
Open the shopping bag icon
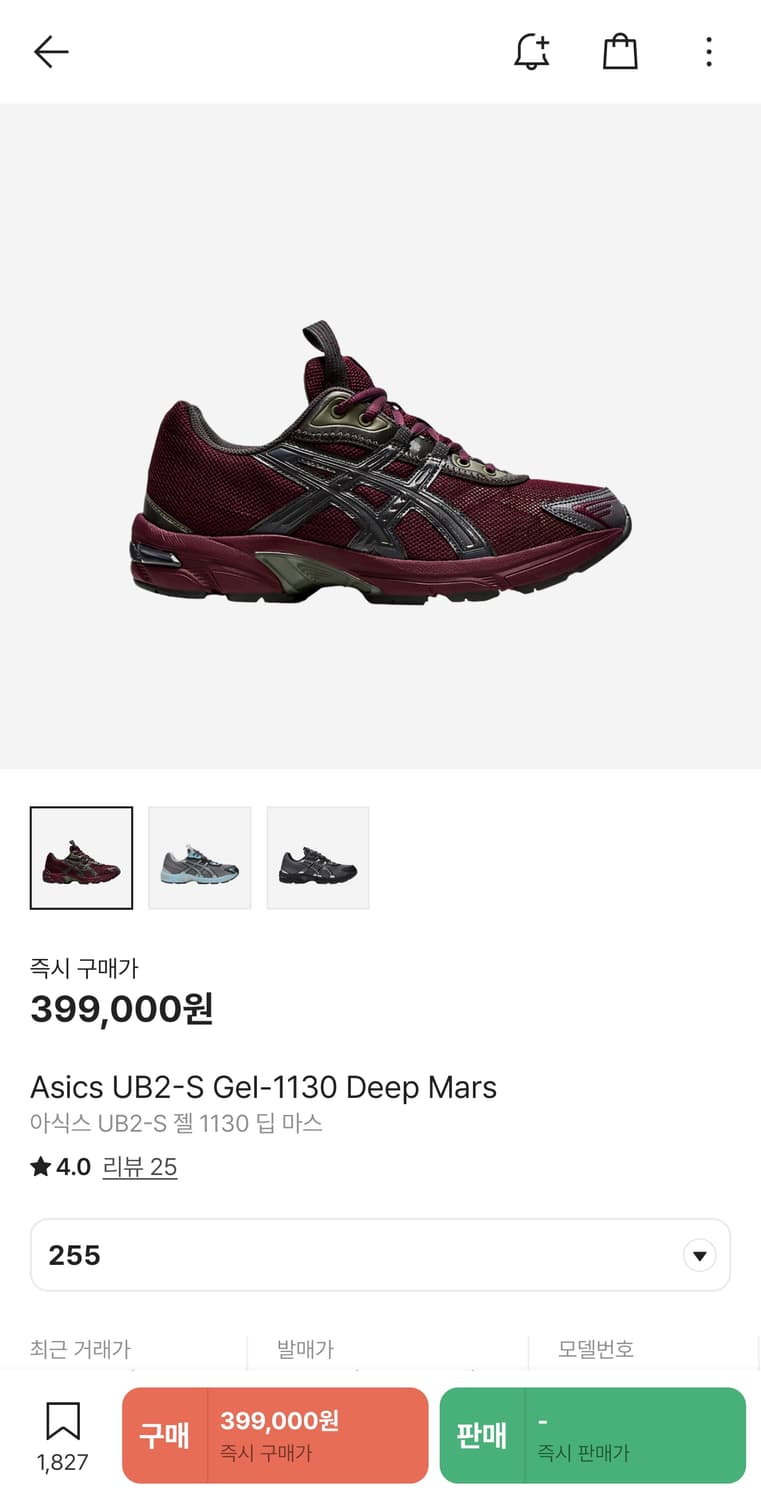[x=620, y=51]
